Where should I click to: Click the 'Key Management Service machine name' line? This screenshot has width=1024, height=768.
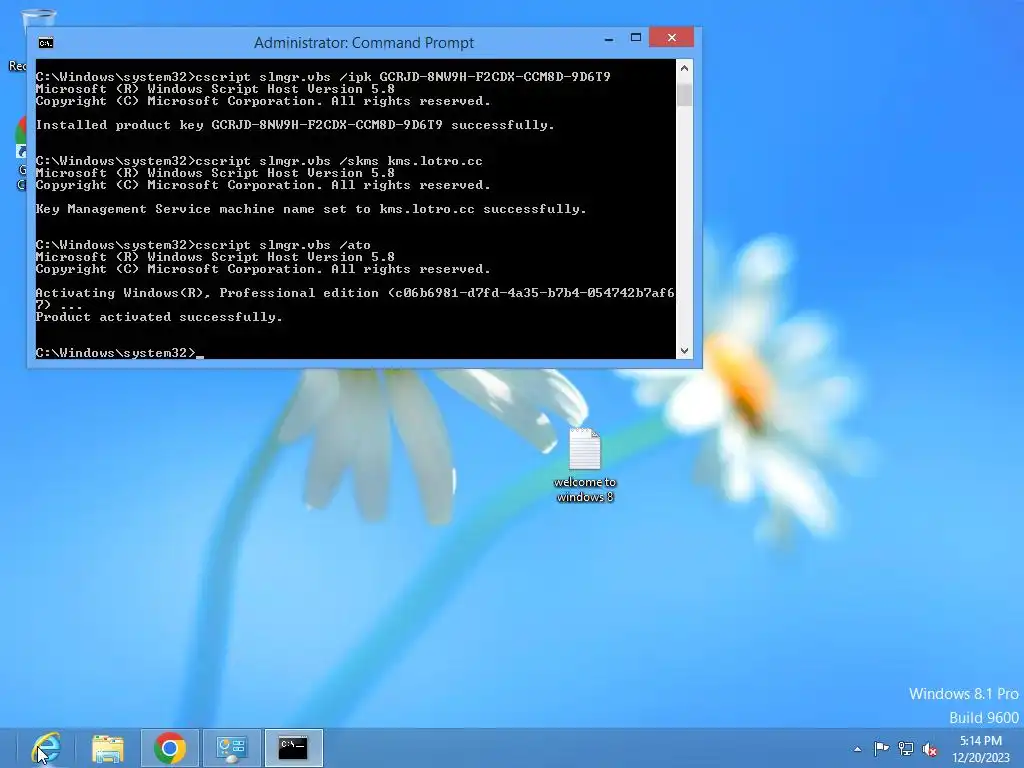coord(311,209)
